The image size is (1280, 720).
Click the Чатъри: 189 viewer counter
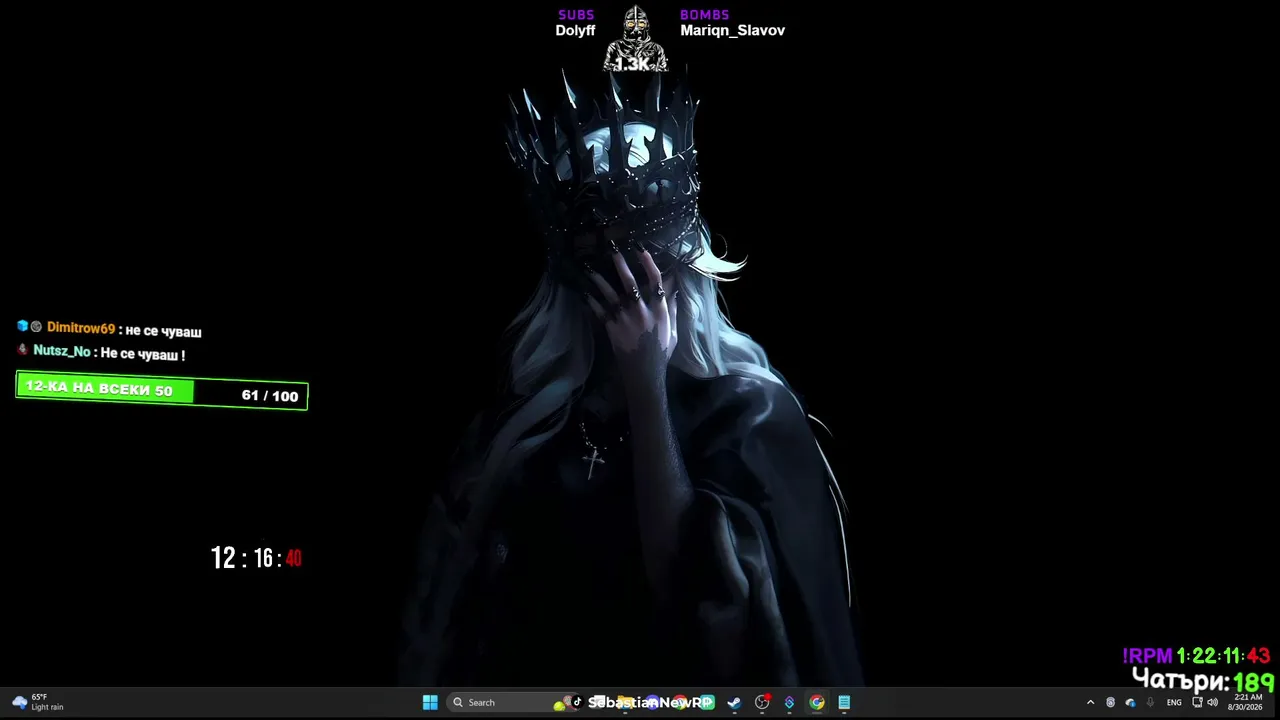click(1203, 682)
